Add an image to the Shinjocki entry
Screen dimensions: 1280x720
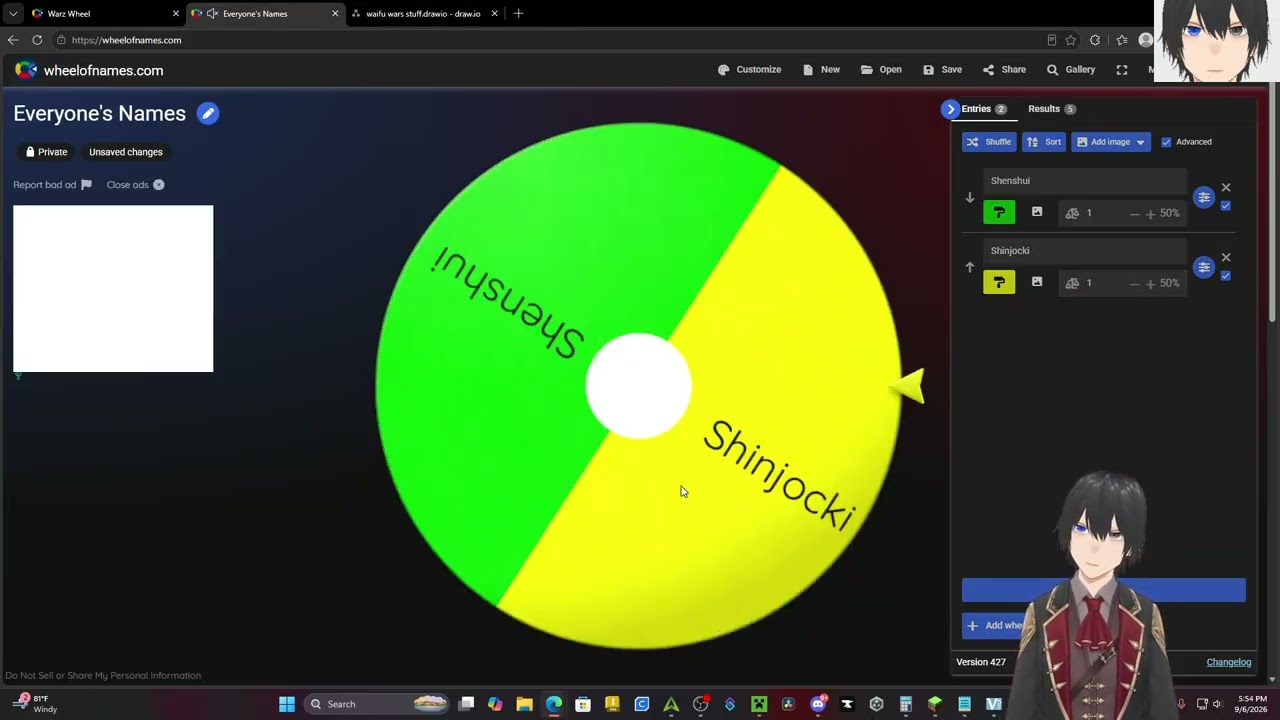point(1037,282)
